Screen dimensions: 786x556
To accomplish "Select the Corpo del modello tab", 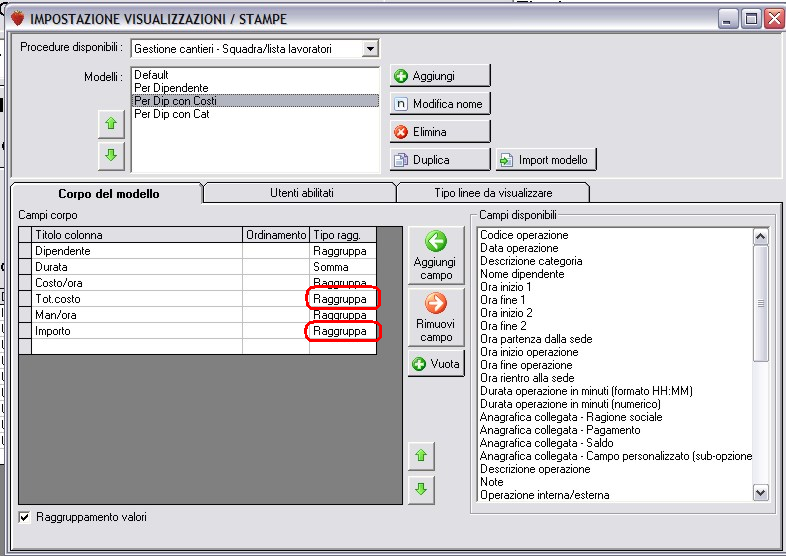I will point(108,194).
